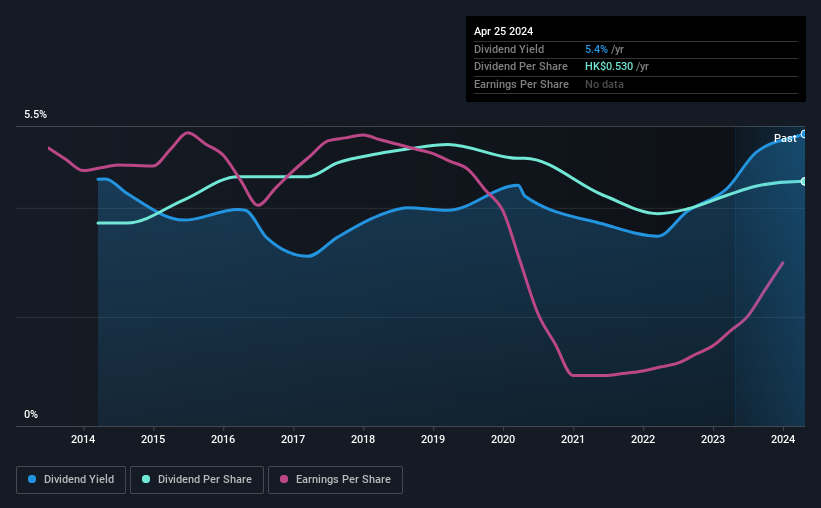Toggle the Dividend Yield legend item

click(x=70, y=480)
